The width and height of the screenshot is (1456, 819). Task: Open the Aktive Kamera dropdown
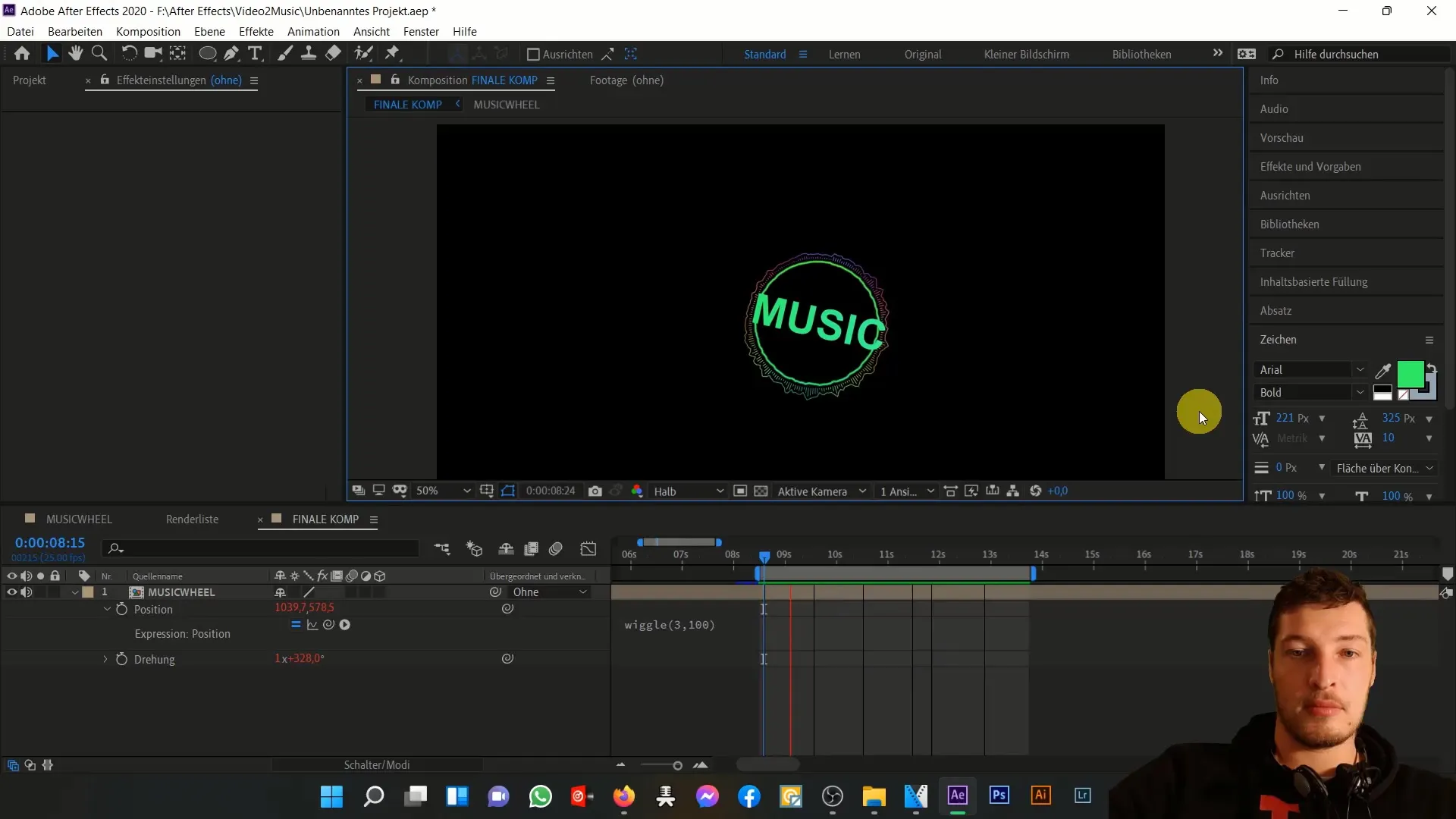(821, 491)
